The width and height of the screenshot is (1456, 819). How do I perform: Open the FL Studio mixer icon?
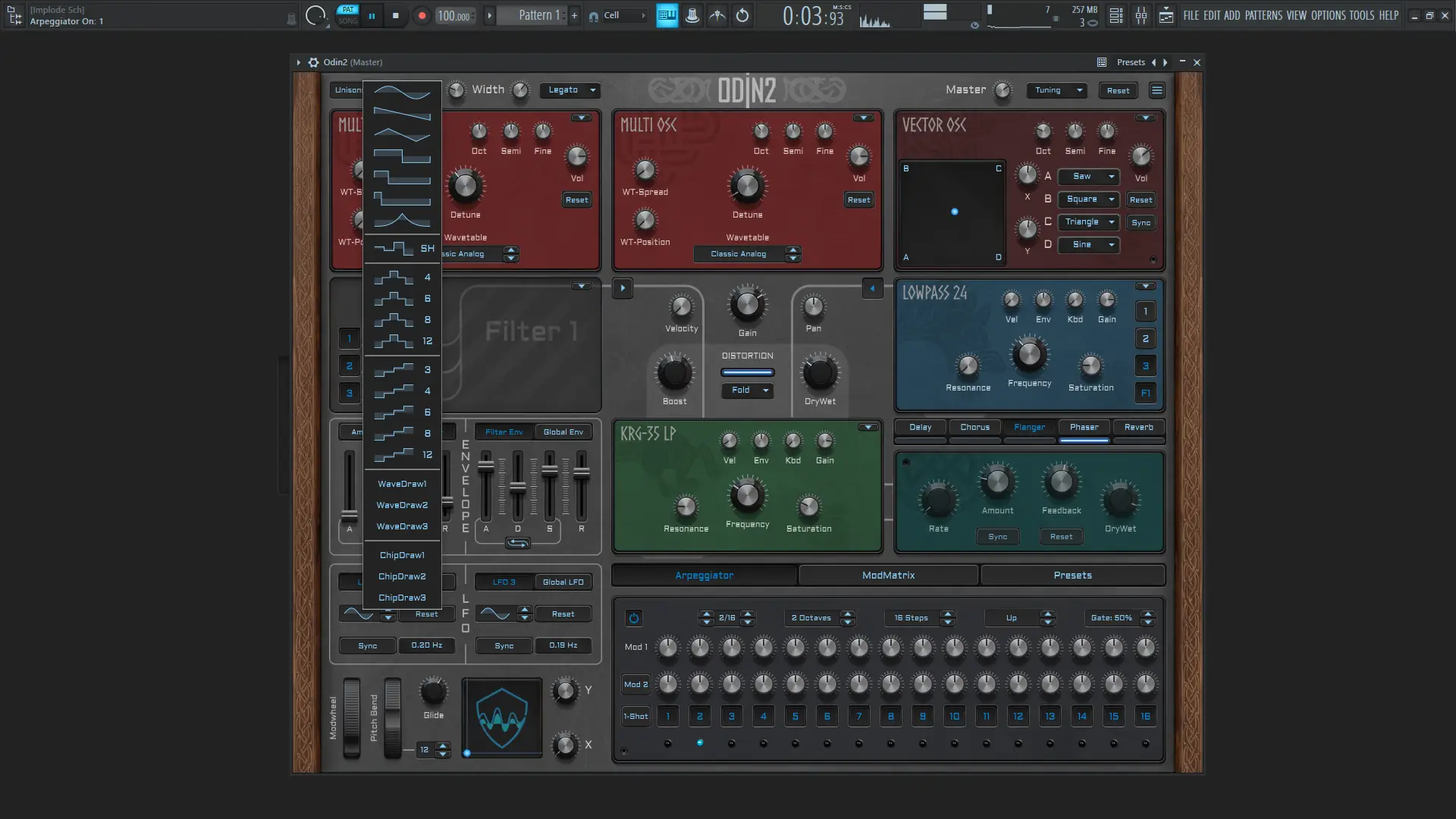click(1141, 15)
